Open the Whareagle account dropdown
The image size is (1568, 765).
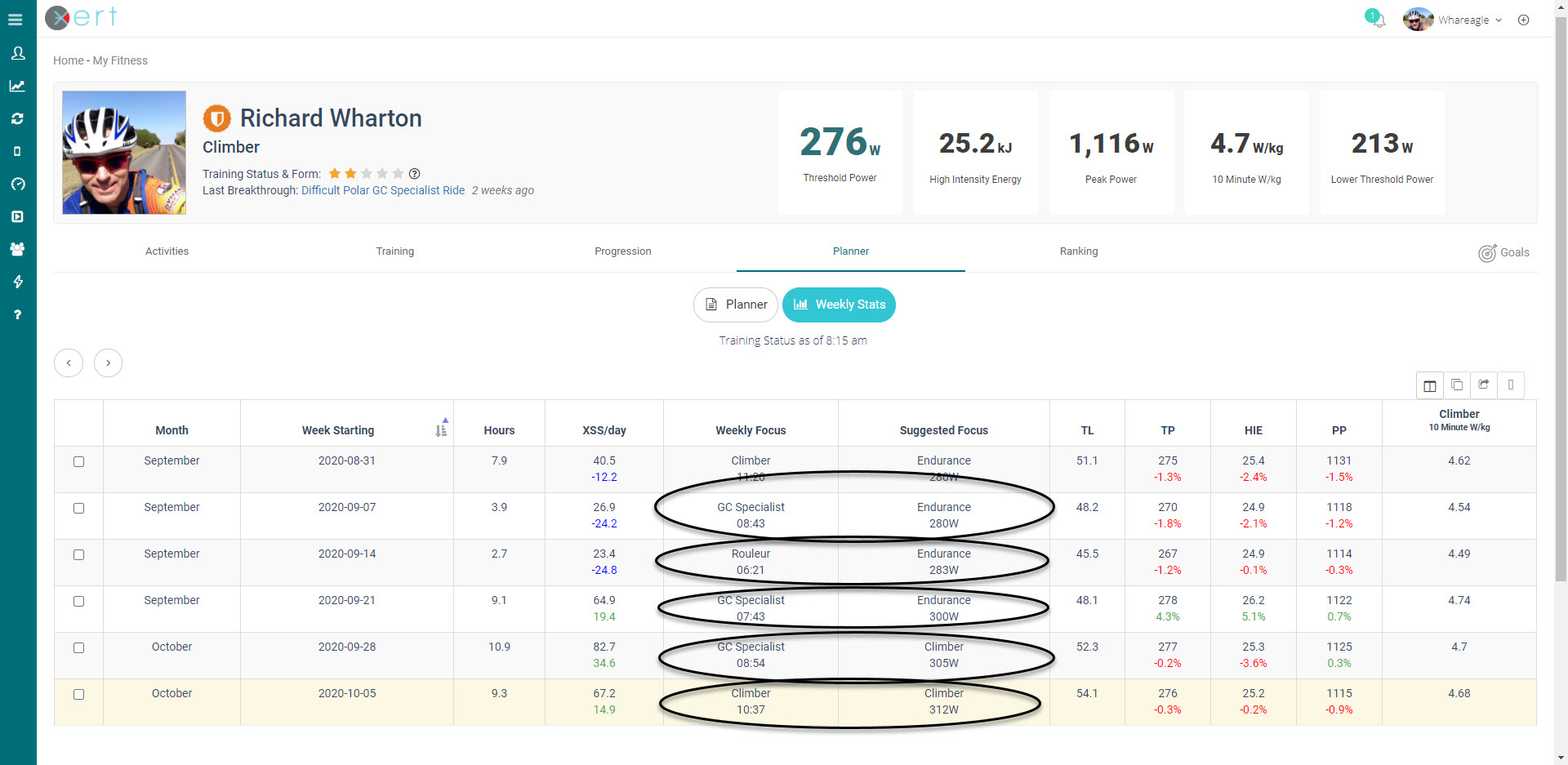1466,20
